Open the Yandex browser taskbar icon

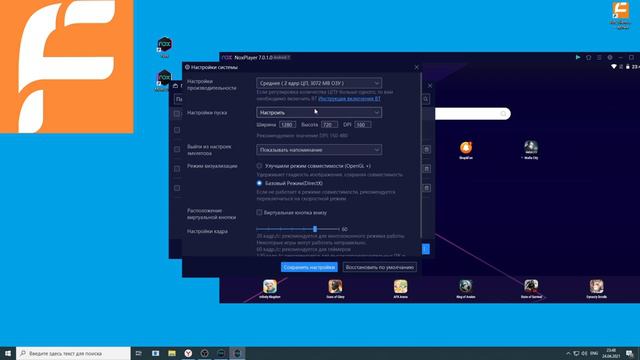[x=188, y=353]
